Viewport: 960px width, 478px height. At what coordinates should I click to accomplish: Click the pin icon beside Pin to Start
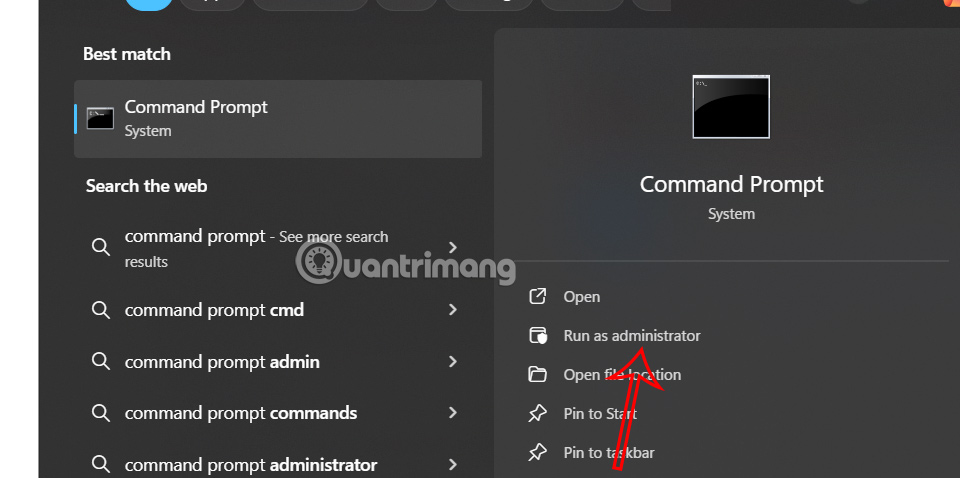pyautogui.click(x=538, y=413)
